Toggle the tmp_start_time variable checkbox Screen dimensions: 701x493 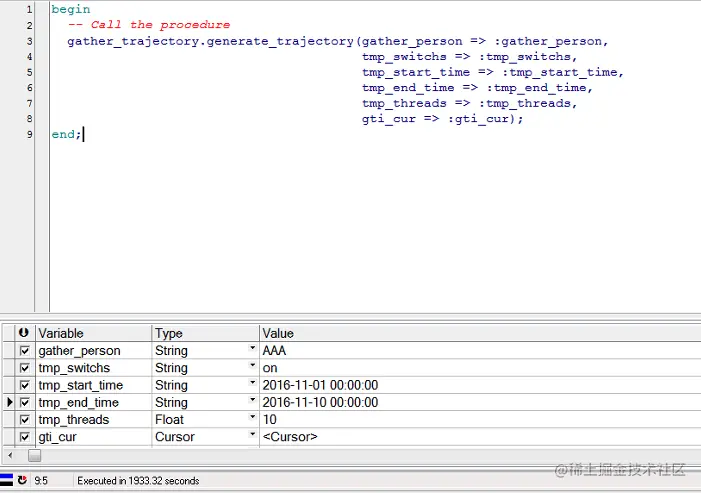25,385
